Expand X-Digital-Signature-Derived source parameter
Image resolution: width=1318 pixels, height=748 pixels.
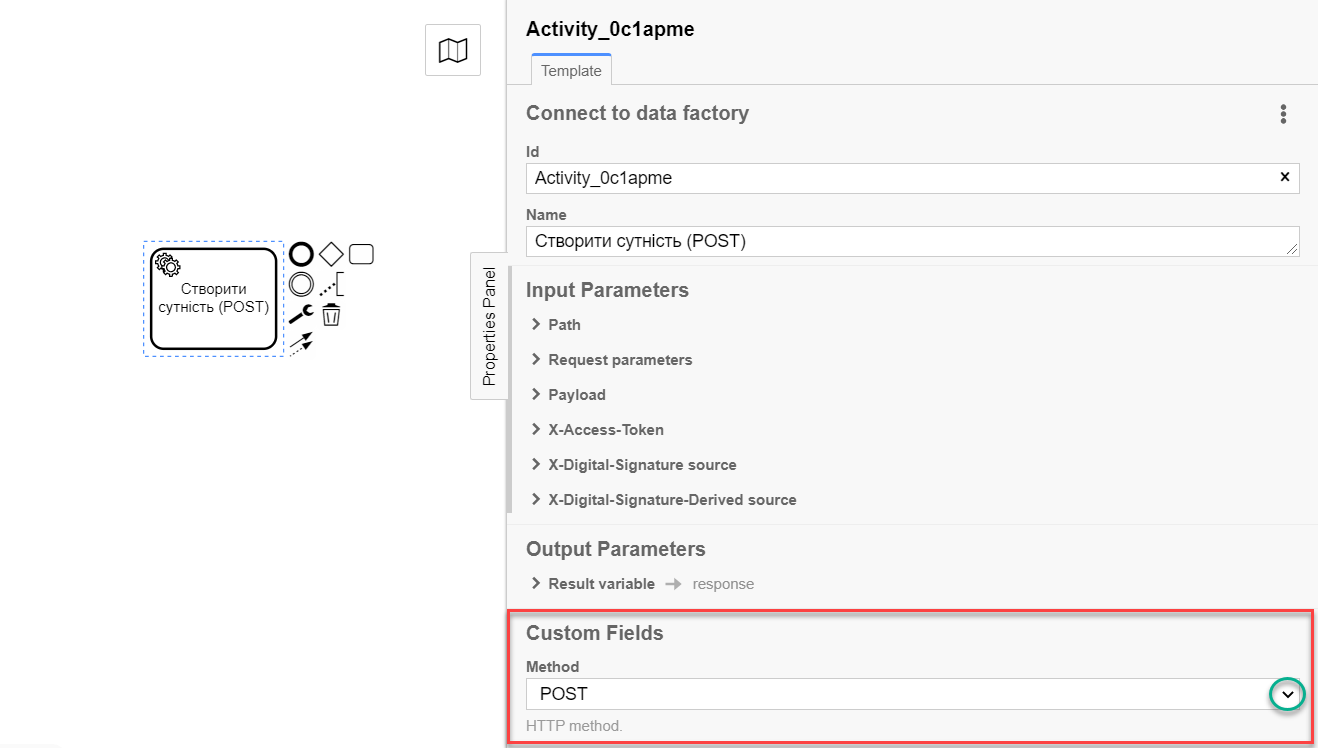(x=663, y=500)
